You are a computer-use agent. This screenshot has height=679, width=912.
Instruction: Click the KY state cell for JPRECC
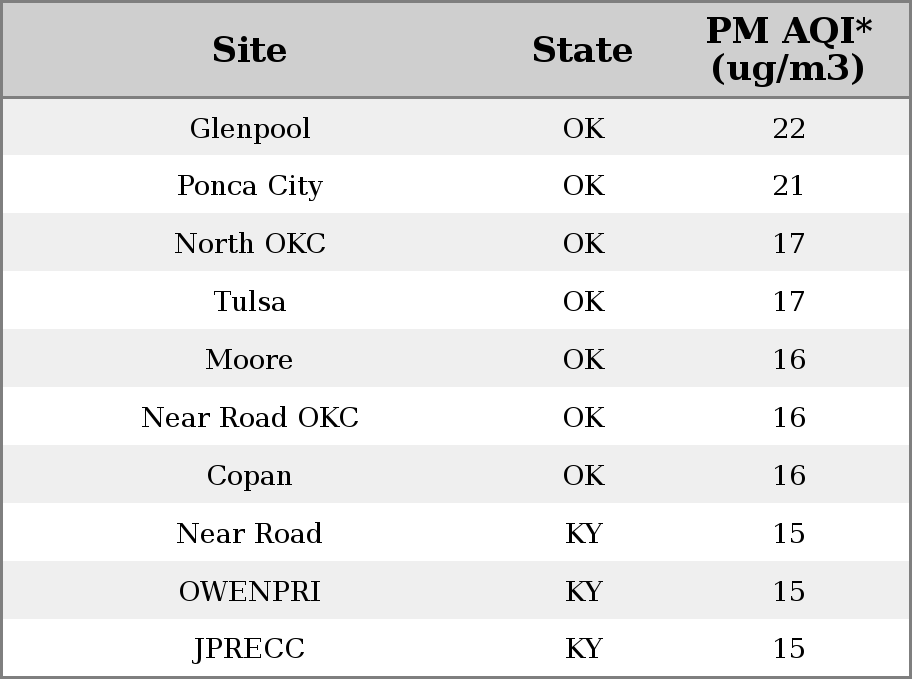click(584, 649)
